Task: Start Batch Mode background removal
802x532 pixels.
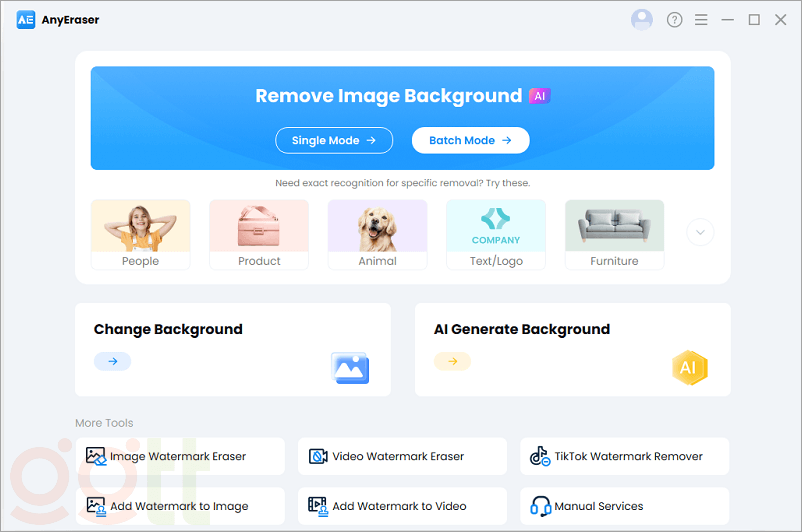Action: (x=470, y=141)
